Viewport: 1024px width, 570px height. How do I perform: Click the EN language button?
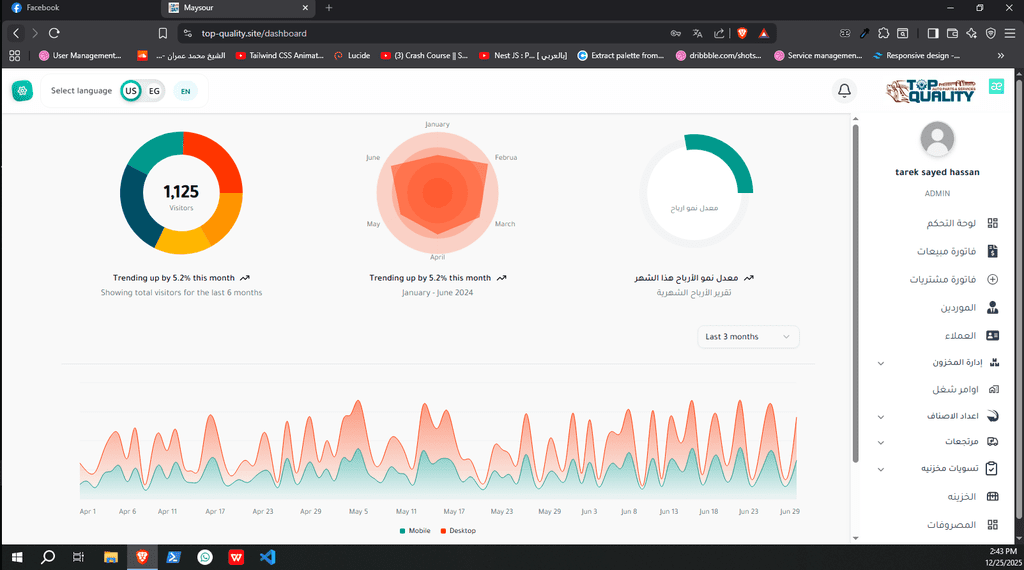(x=185, y=91)
